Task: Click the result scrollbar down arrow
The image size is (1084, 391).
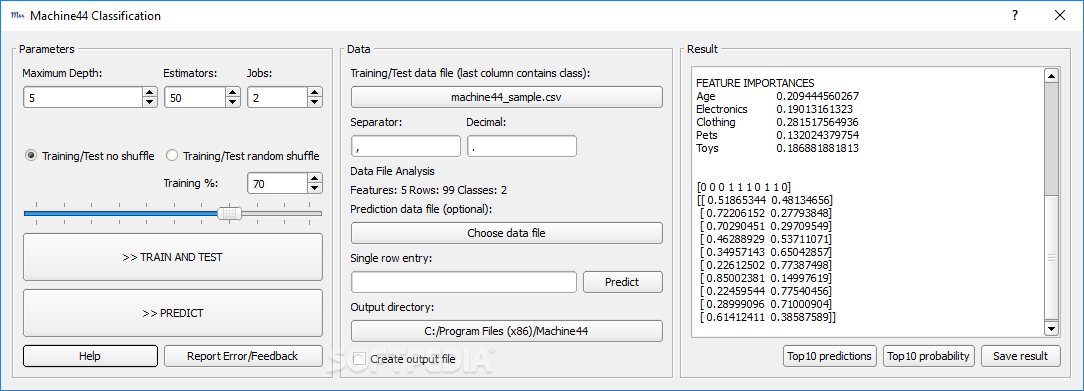Action: pos(1051,329)
